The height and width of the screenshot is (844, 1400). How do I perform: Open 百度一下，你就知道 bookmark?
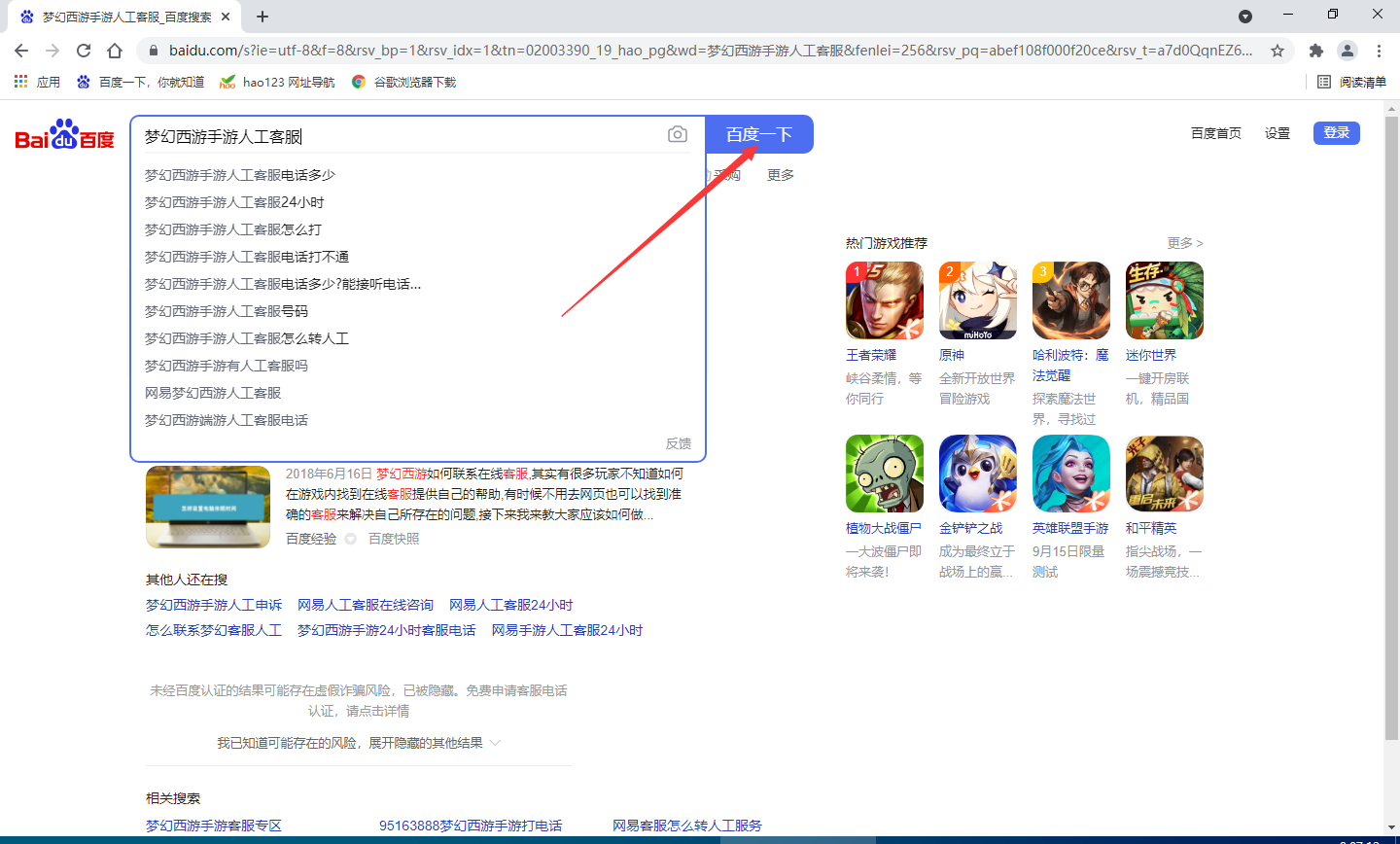click(x=140, y=82)
